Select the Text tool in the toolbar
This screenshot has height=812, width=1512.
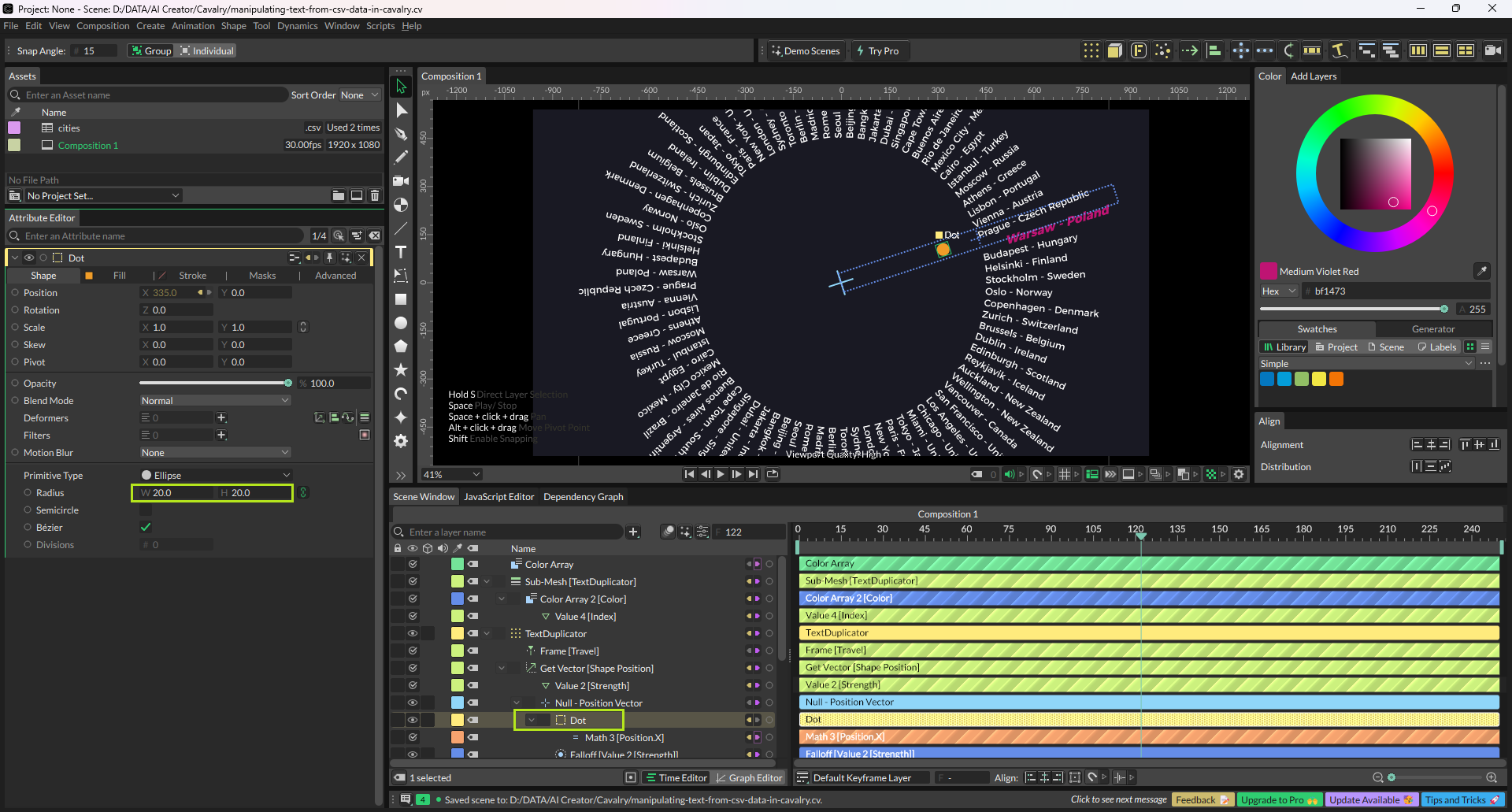[401, 252]
